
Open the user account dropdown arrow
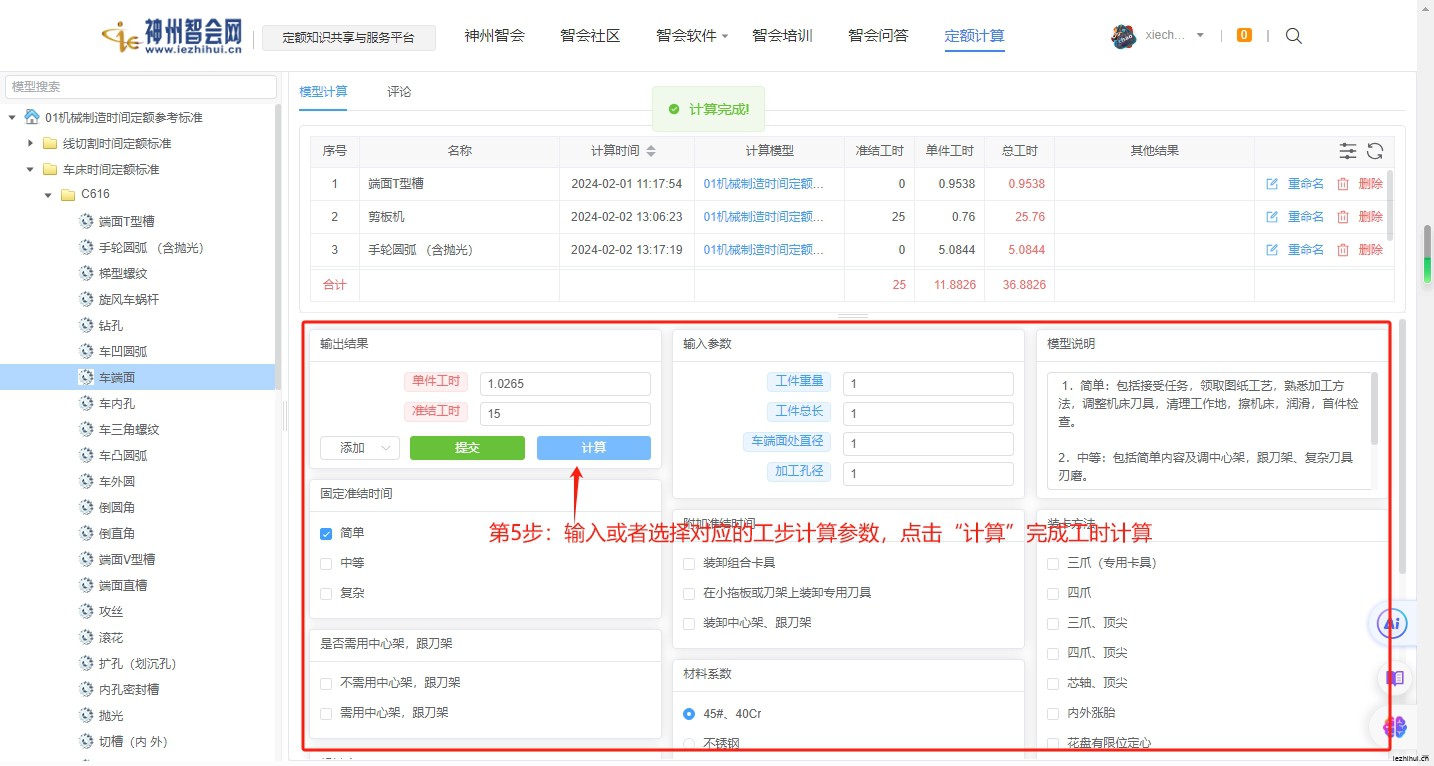pyautogui.click(x=1200, y=36)
